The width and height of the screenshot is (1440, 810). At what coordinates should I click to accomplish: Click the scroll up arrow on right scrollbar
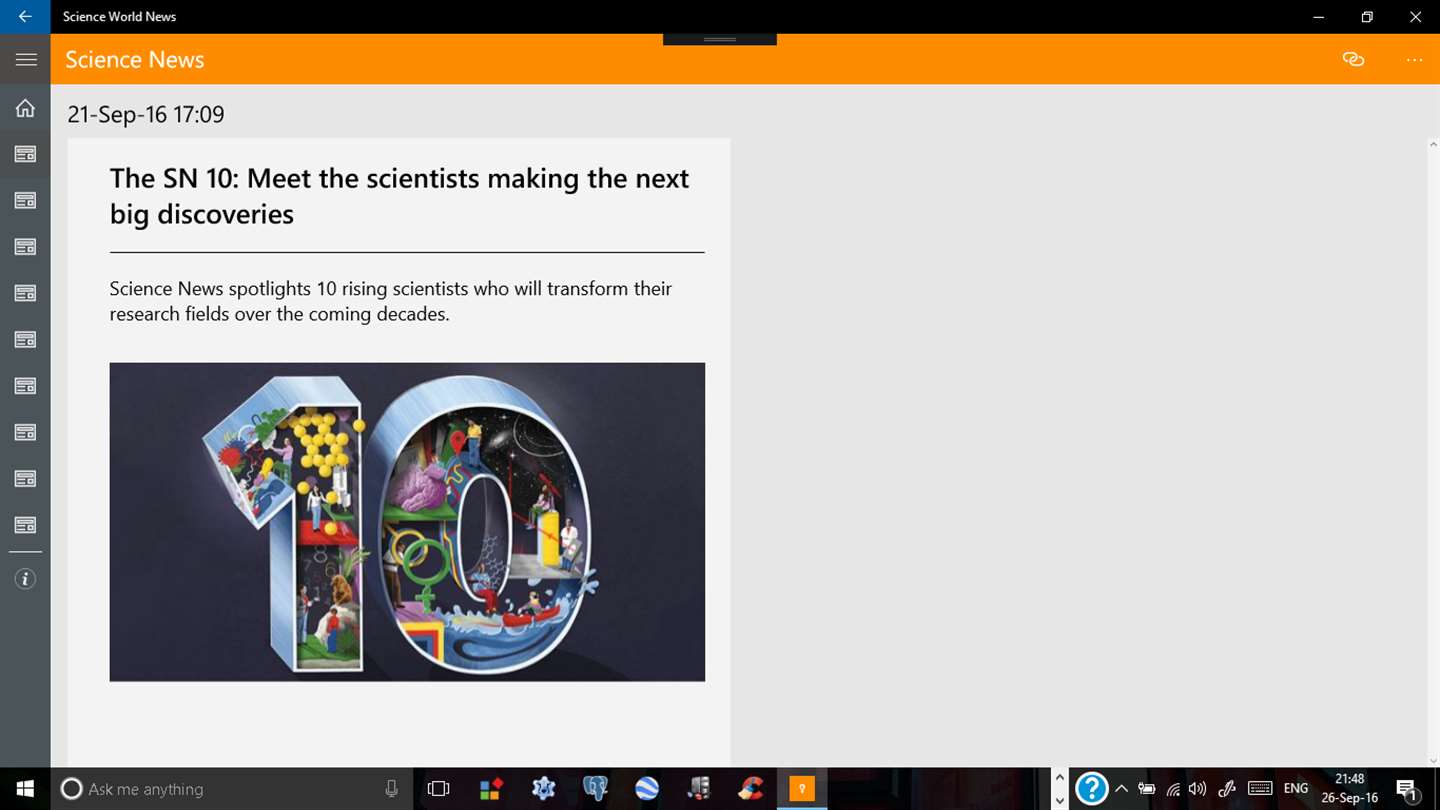pos(1433,145)
